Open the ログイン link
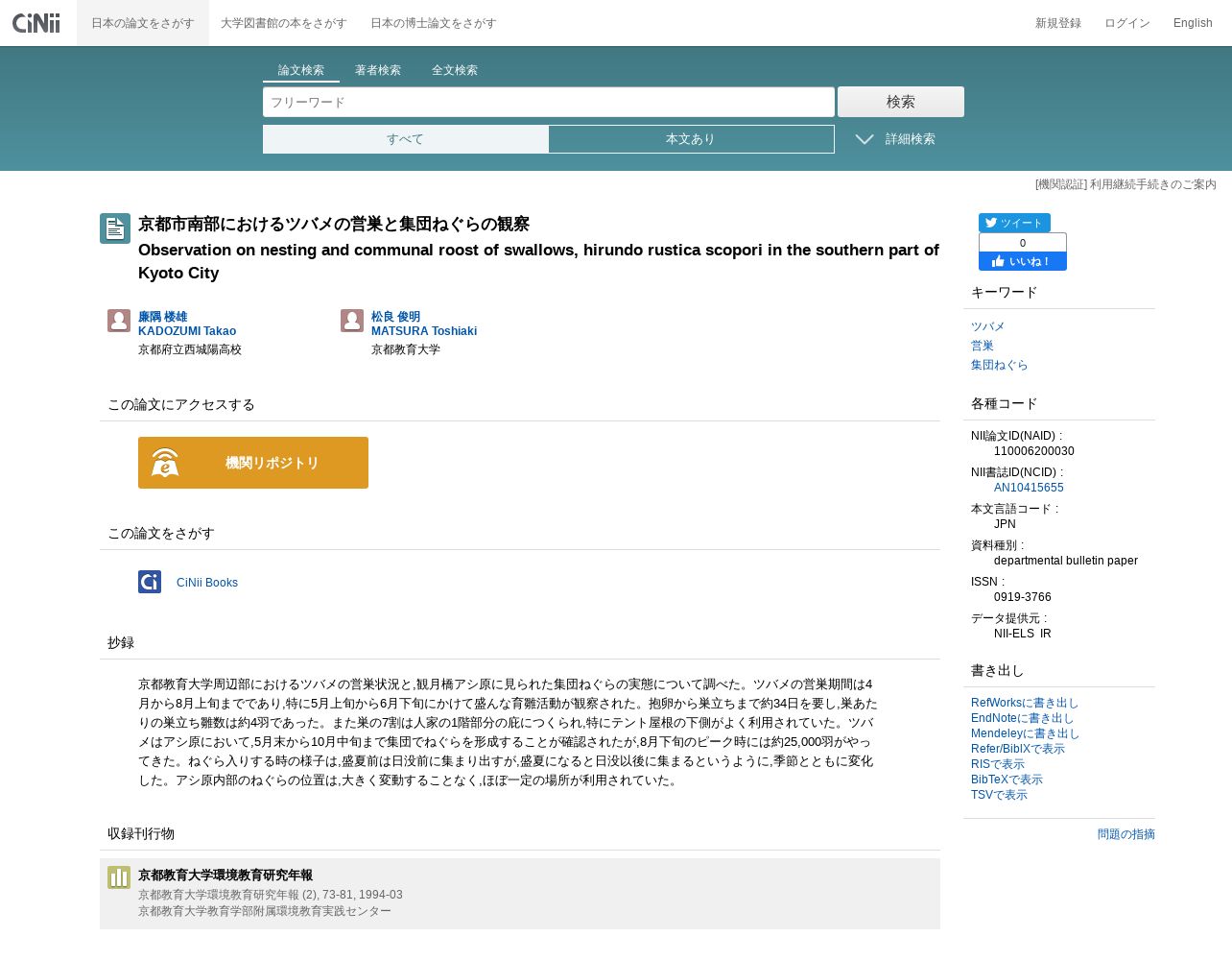Image resolution: width=1232 pixels, height=960 pixels. coord(1127,23)
